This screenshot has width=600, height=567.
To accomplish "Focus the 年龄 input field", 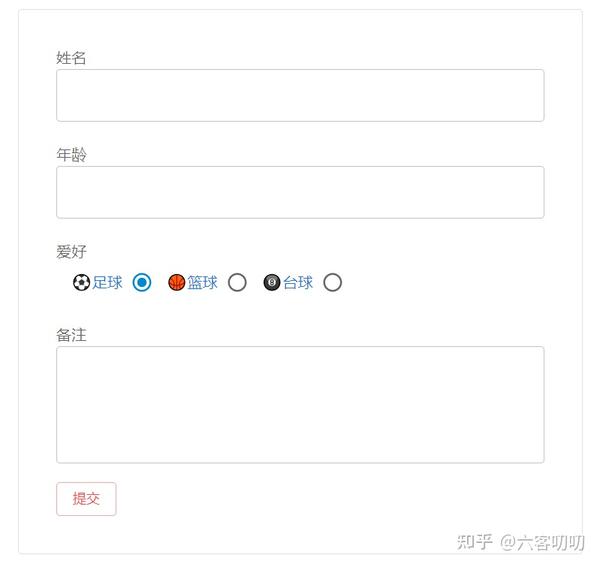I will pyautogui.click(x=300, y=192).
